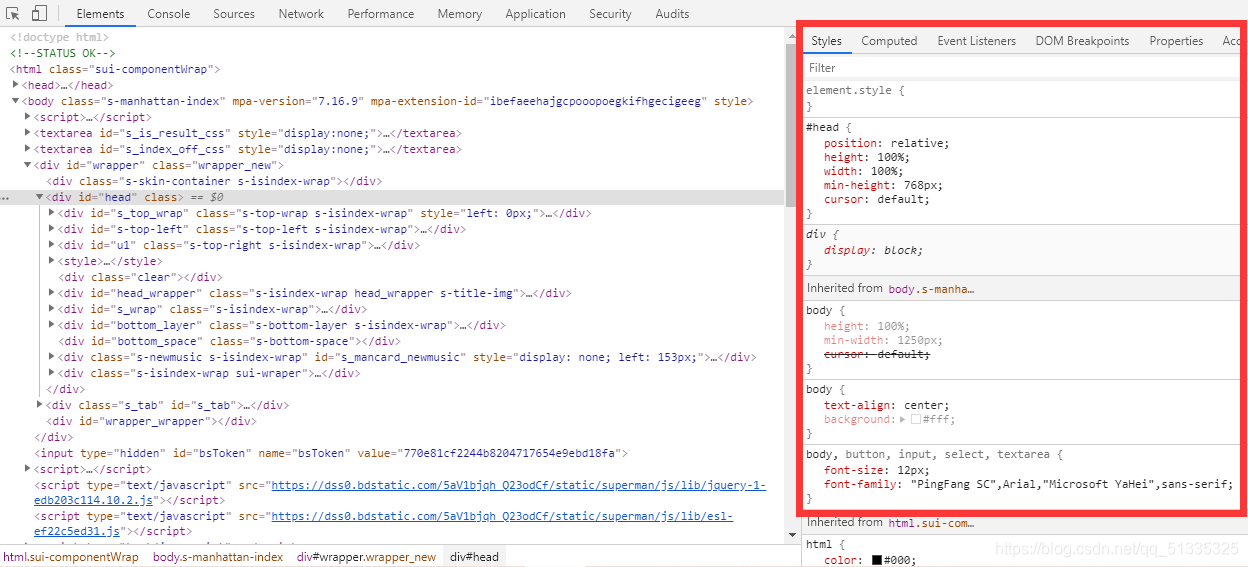
Task: Switch to the Performance tab
Action: 381,14
